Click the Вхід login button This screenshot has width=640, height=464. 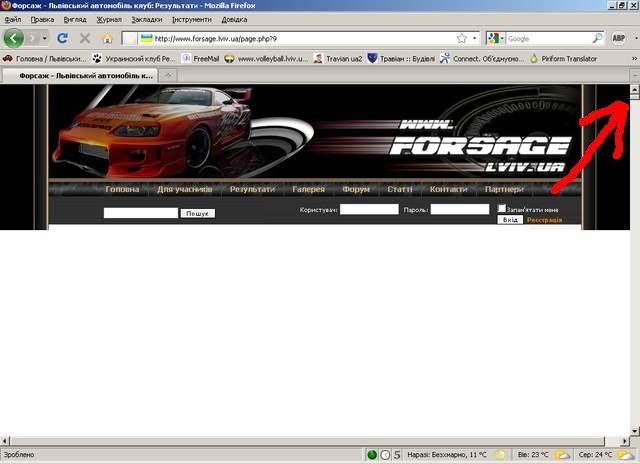point(510,220)
